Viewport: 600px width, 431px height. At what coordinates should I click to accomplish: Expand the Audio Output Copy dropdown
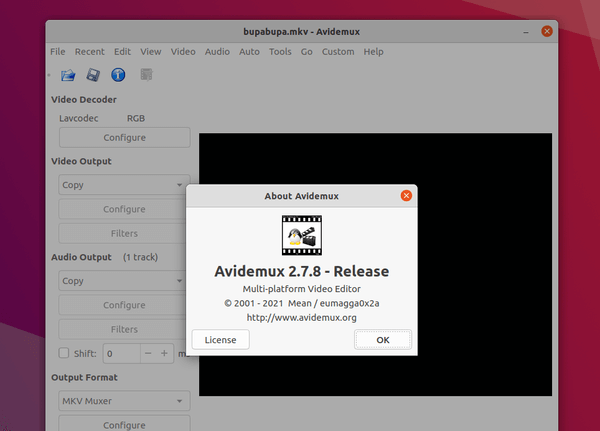[122, 281]
